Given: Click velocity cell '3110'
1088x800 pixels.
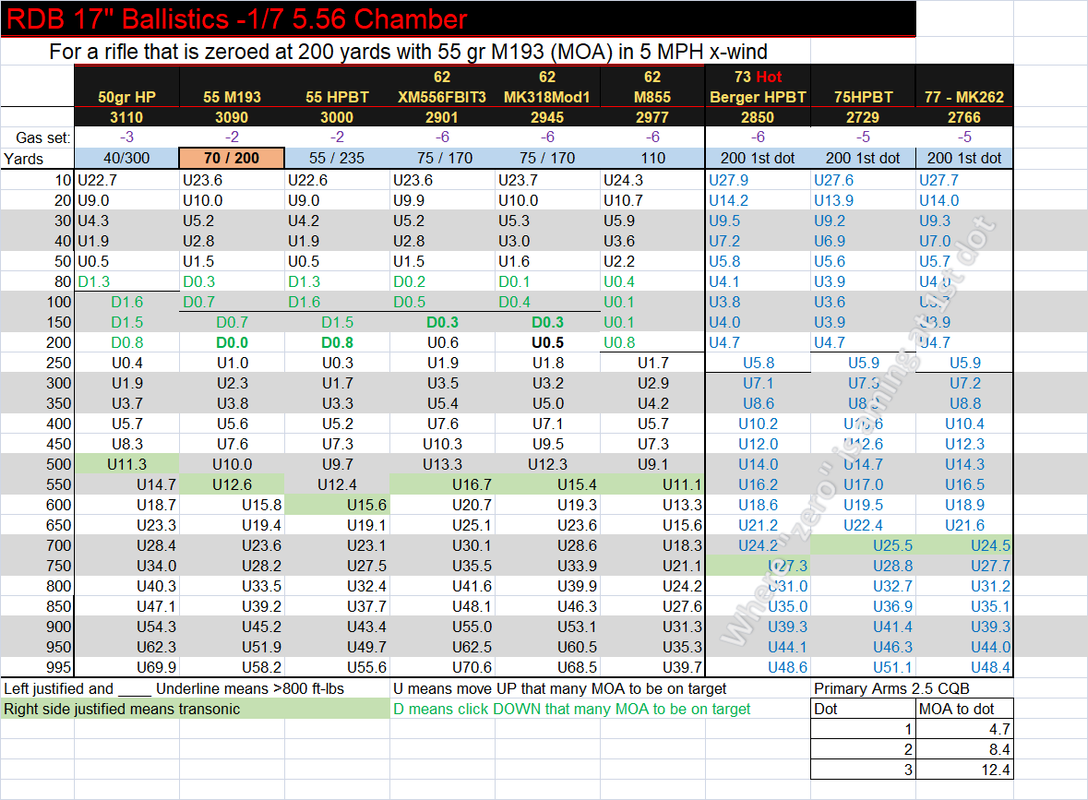Looking at the screenshot, I should click(126, 117).
